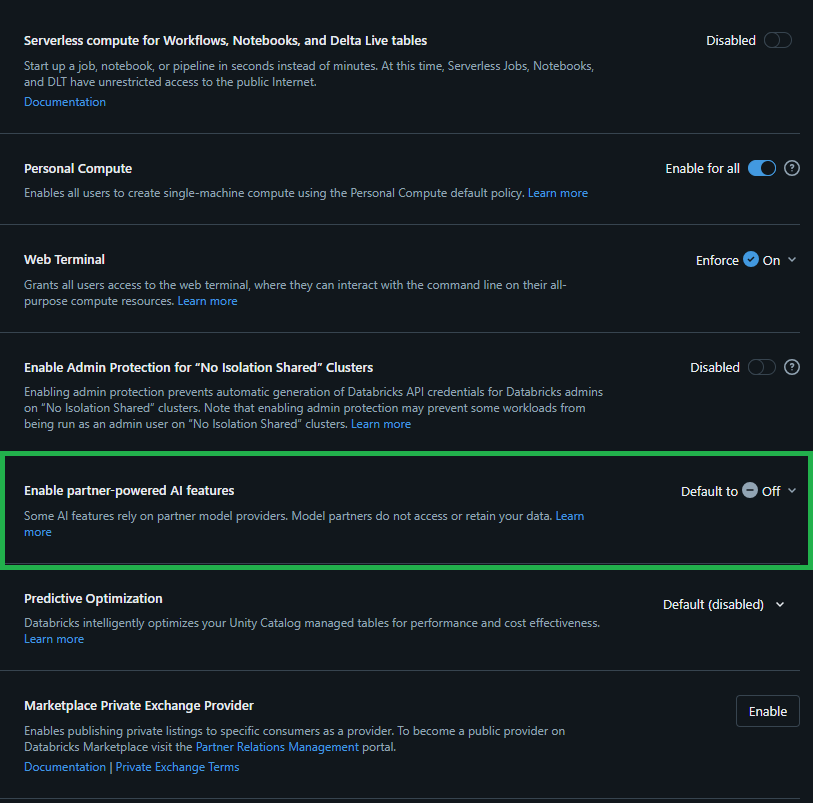
Task: Open Learn more under Predictive Optimization
Action: (x=53, y=638)
